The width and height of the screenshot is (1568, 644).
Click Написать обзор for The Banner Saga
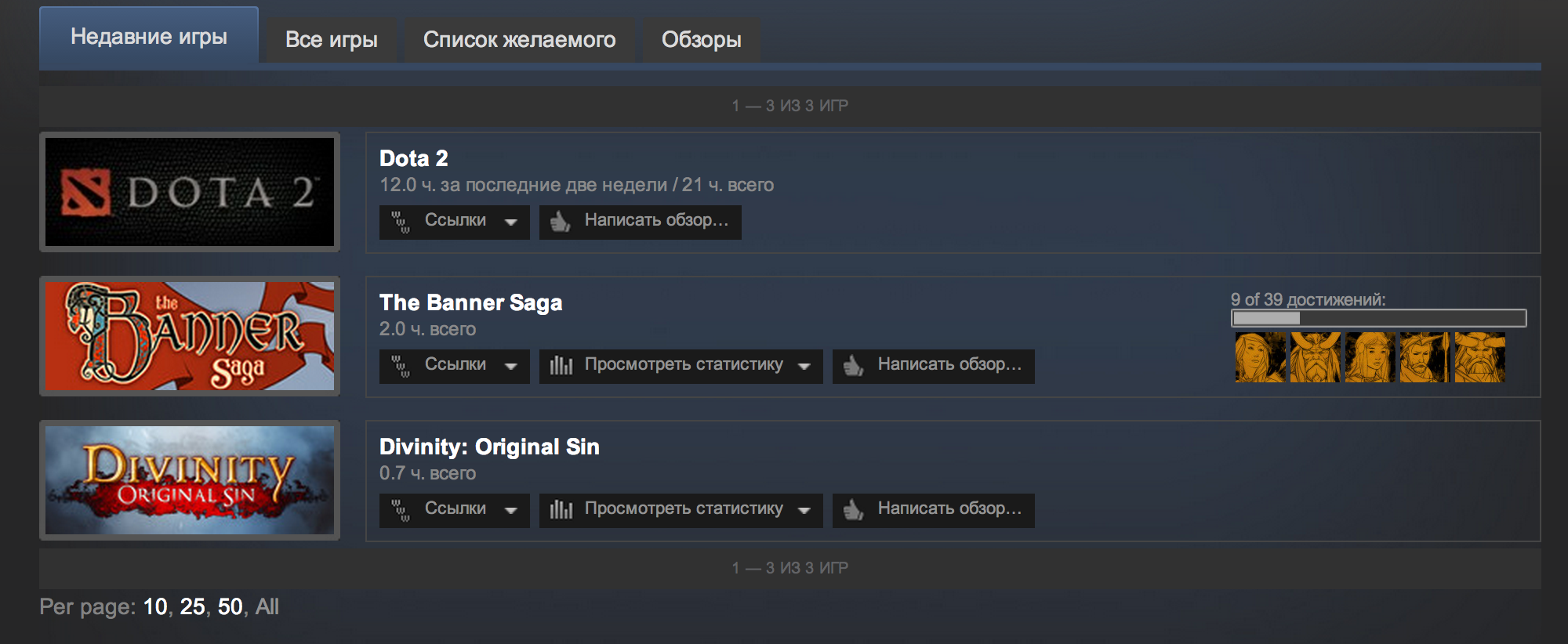coord(934,366)
